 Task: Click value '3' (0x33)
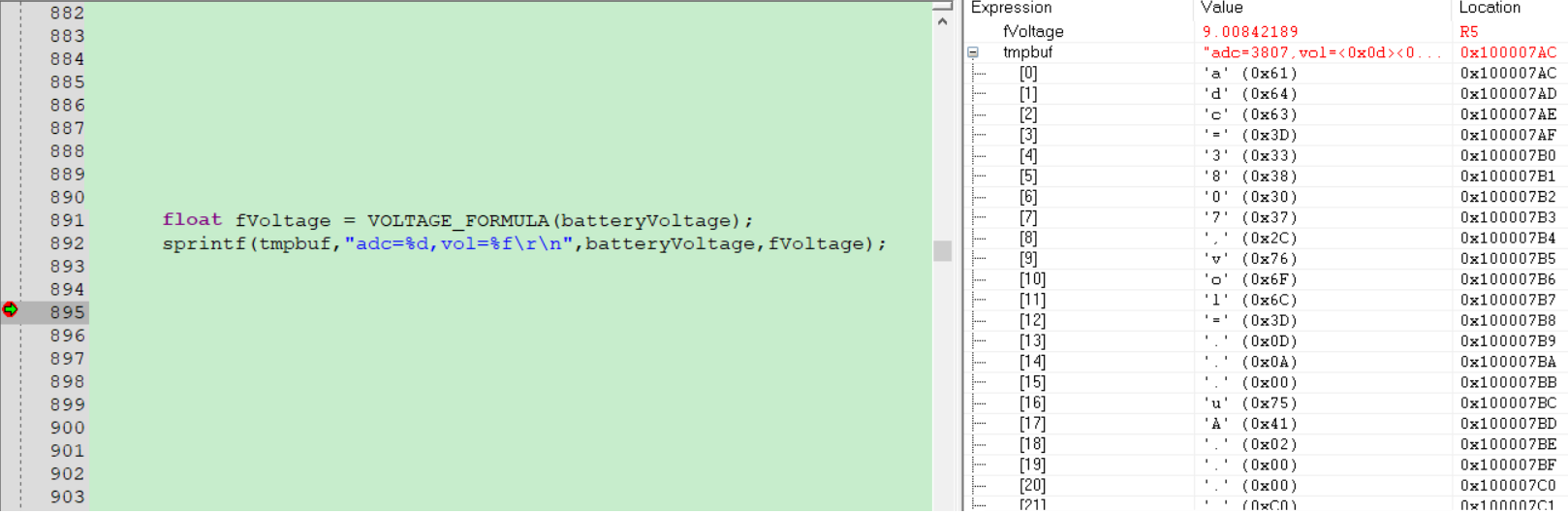tap(1250, 155)
